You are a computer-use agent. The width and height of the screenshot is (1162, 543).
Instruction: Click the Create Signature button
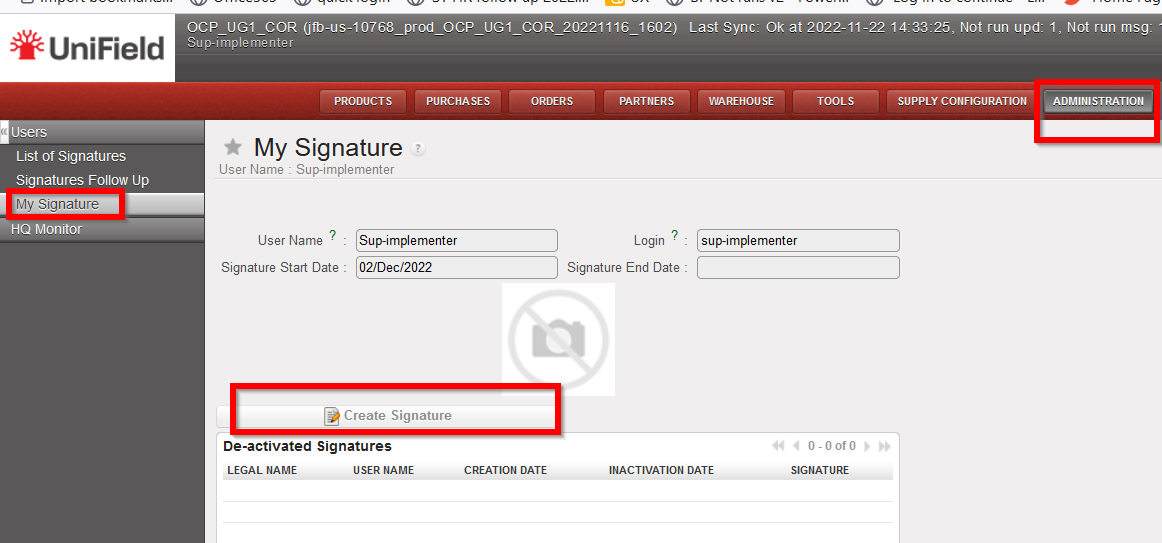tap(388, 416)
